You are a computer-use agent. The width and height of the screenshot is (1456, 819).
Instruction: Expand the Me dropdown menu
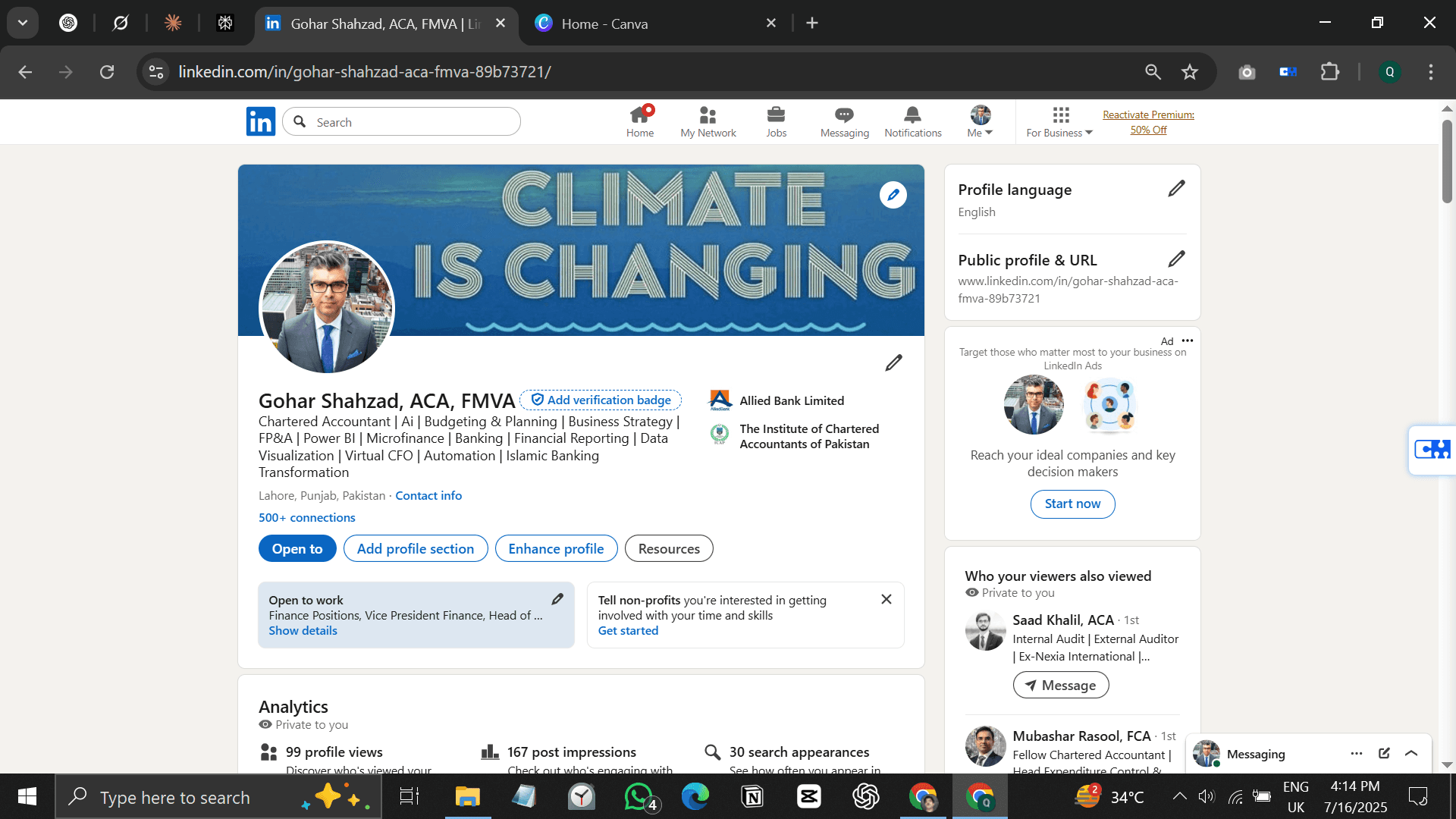tap(980, 121)
